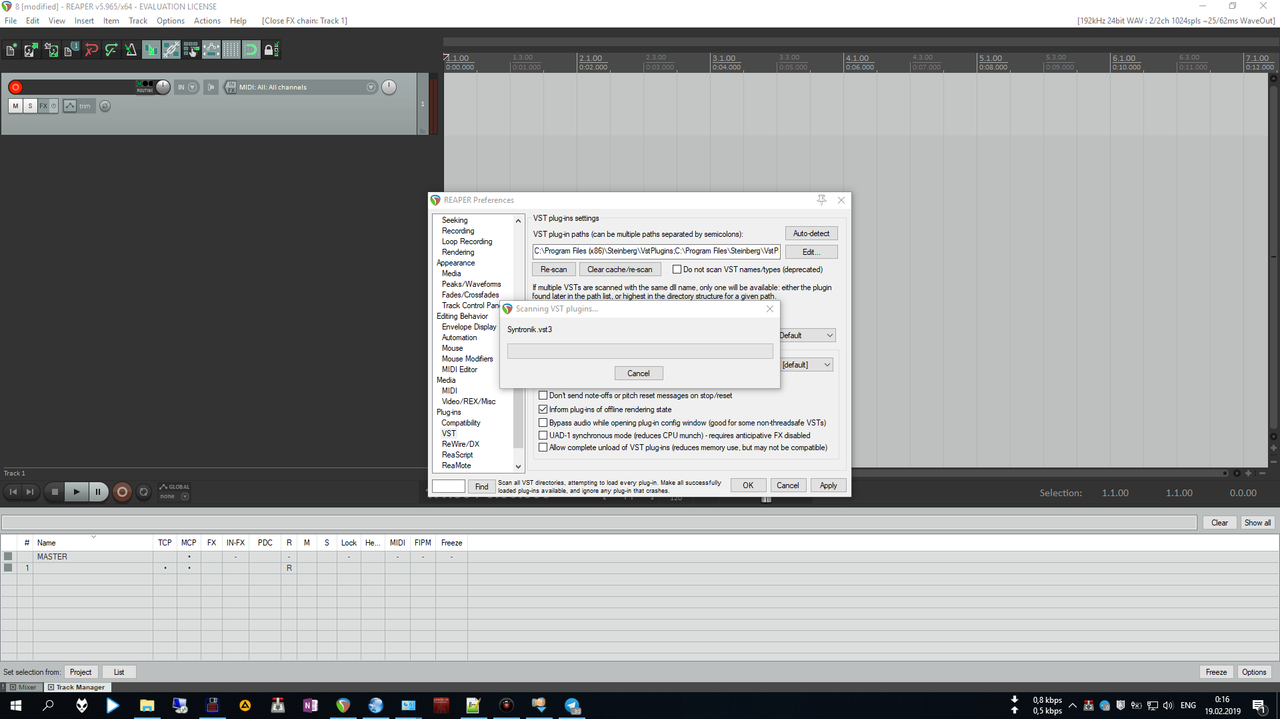Open the Insert menu
The width and height of the screenshot is (1280, 719).
coord(84,20)
